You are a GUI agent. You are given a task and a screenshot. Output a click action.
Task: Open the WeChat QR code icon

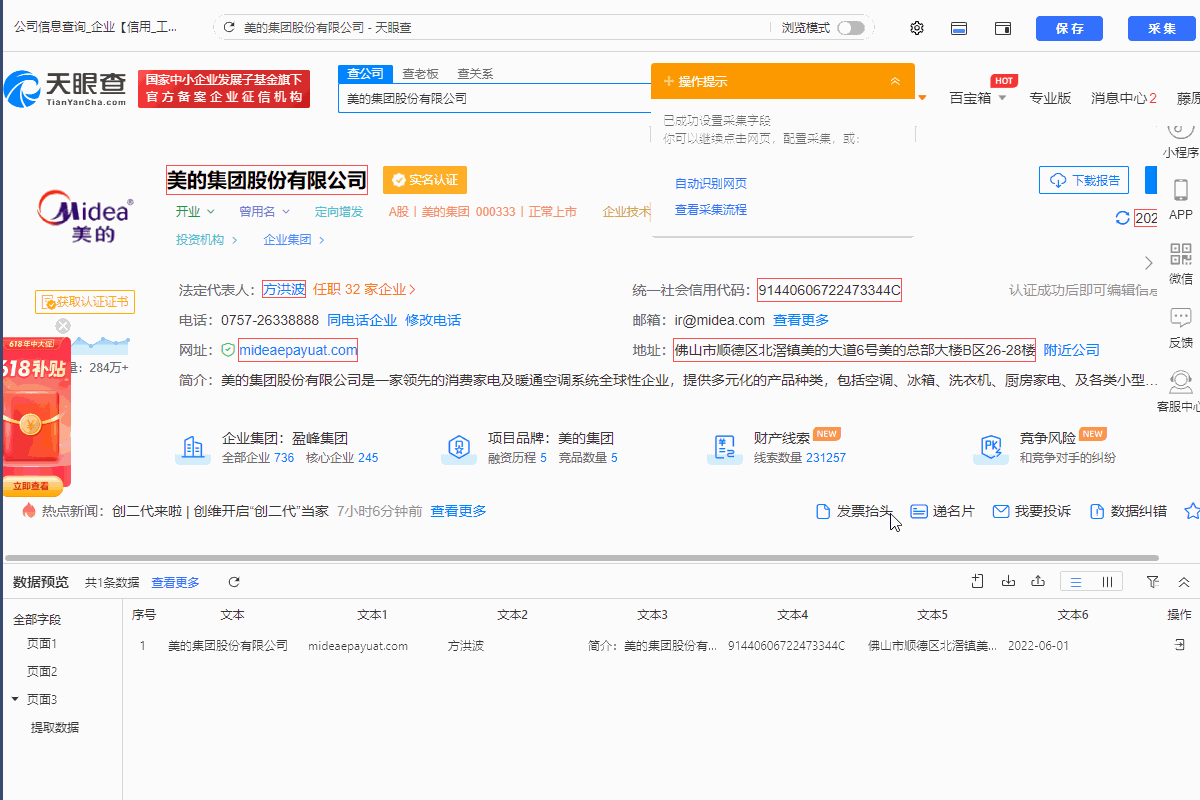(x=1181, y=254)
